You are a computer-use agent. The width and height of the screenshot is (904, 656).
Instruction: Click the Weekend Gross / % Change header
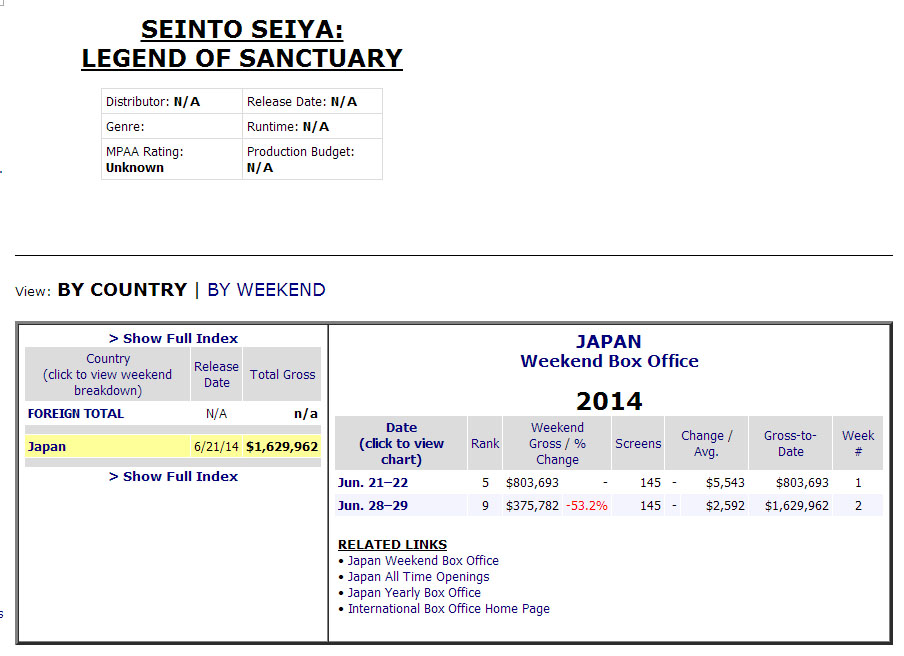557,443
